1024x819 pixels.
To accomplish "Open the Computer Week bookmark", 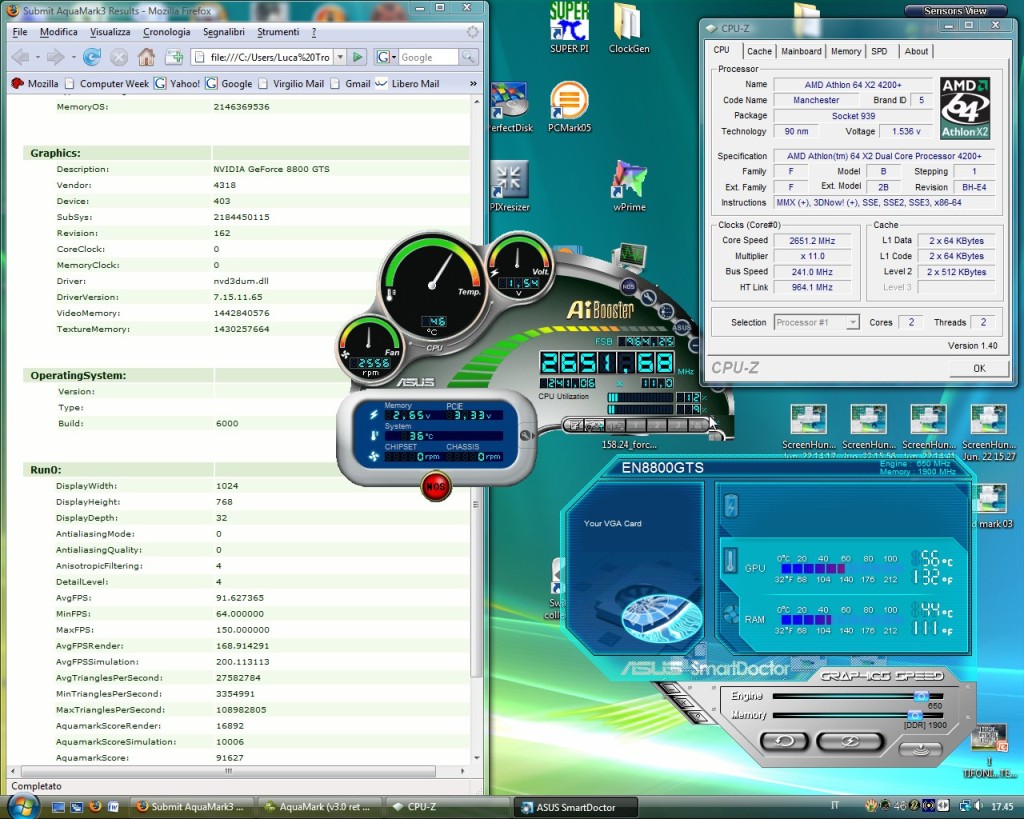I will point(106,84).
